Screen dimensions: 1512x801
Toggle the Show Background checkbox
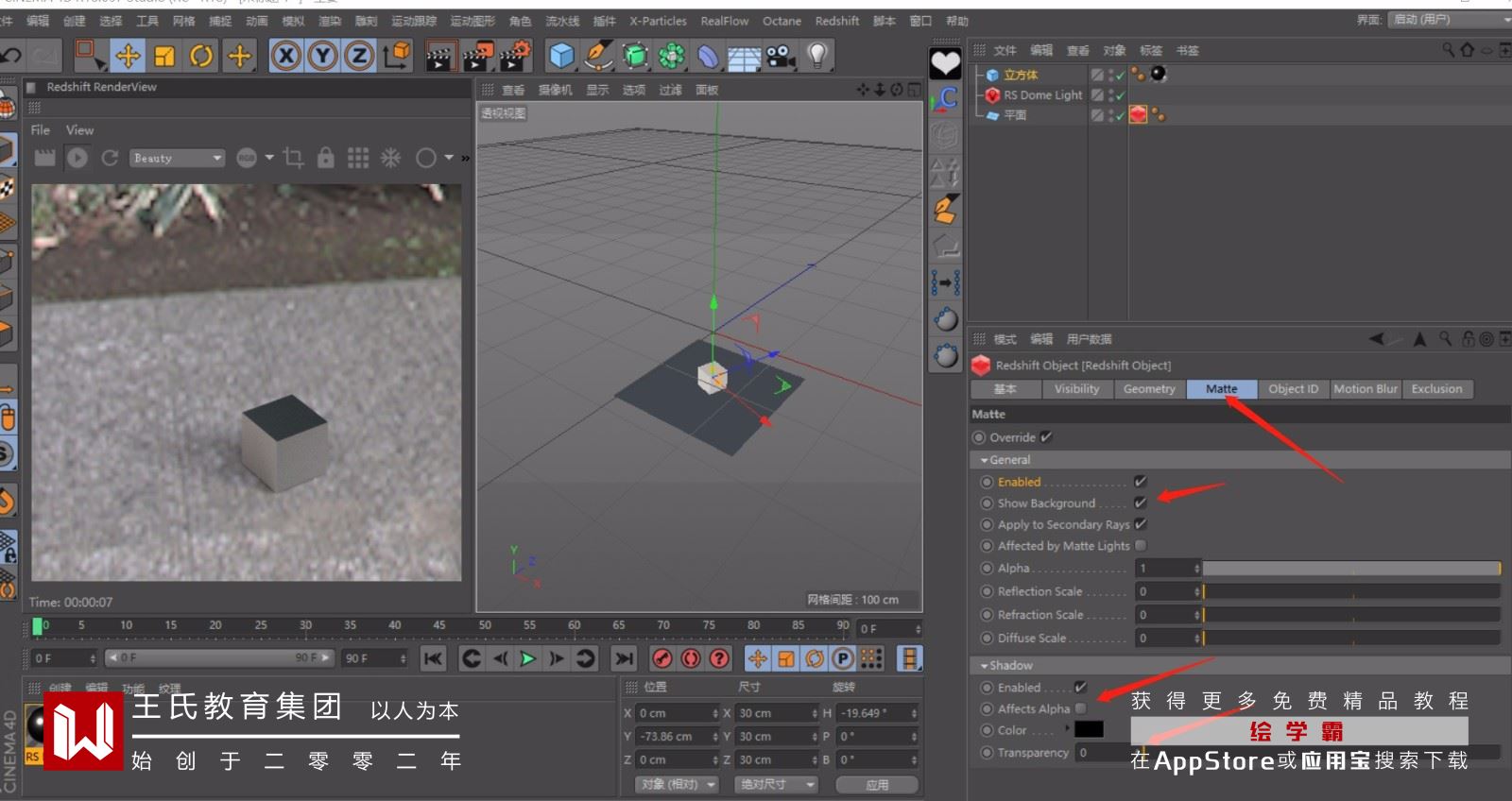pos(1141,503)
